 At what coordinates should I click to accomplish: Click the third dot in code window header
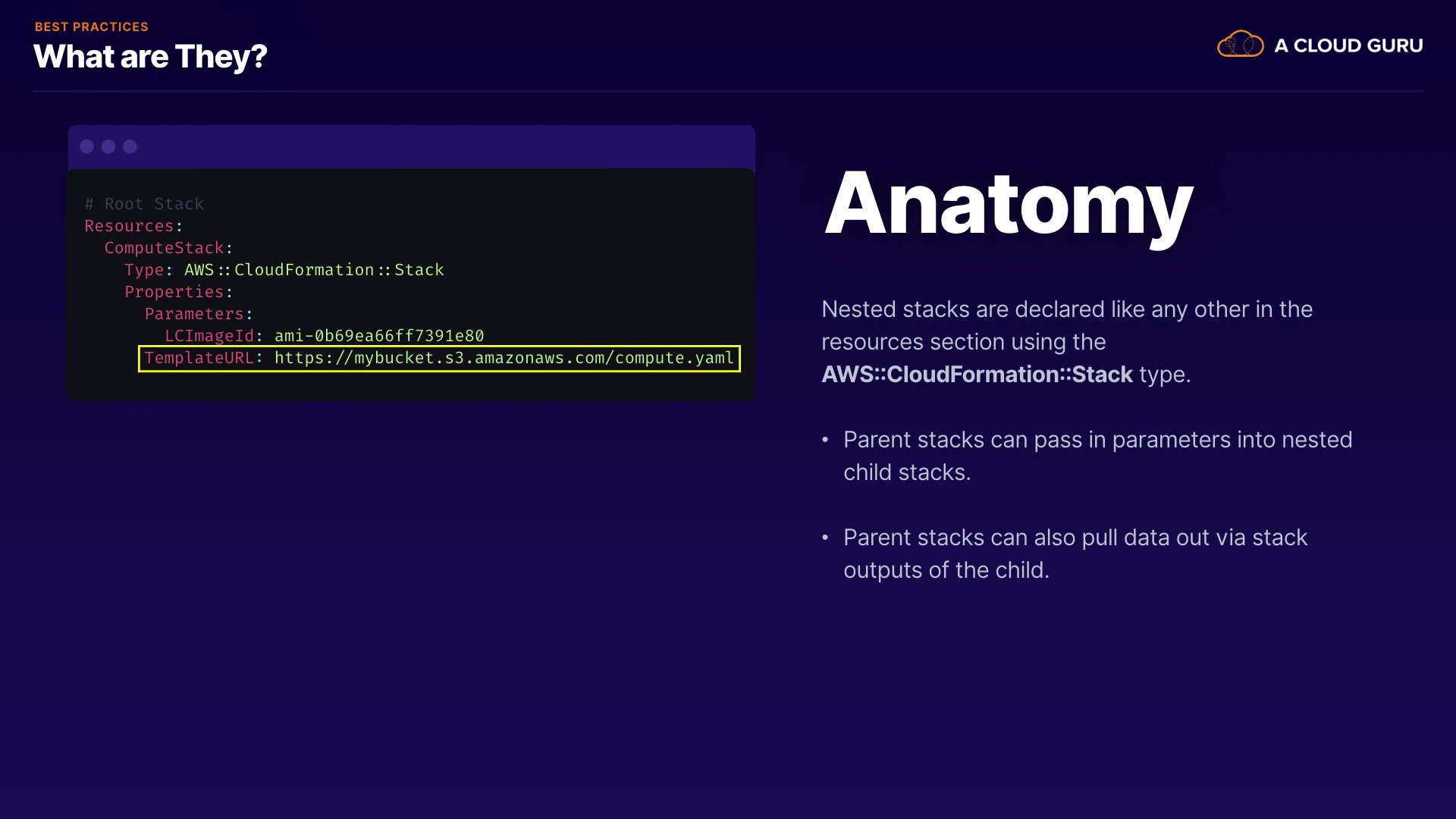point(130,146)
